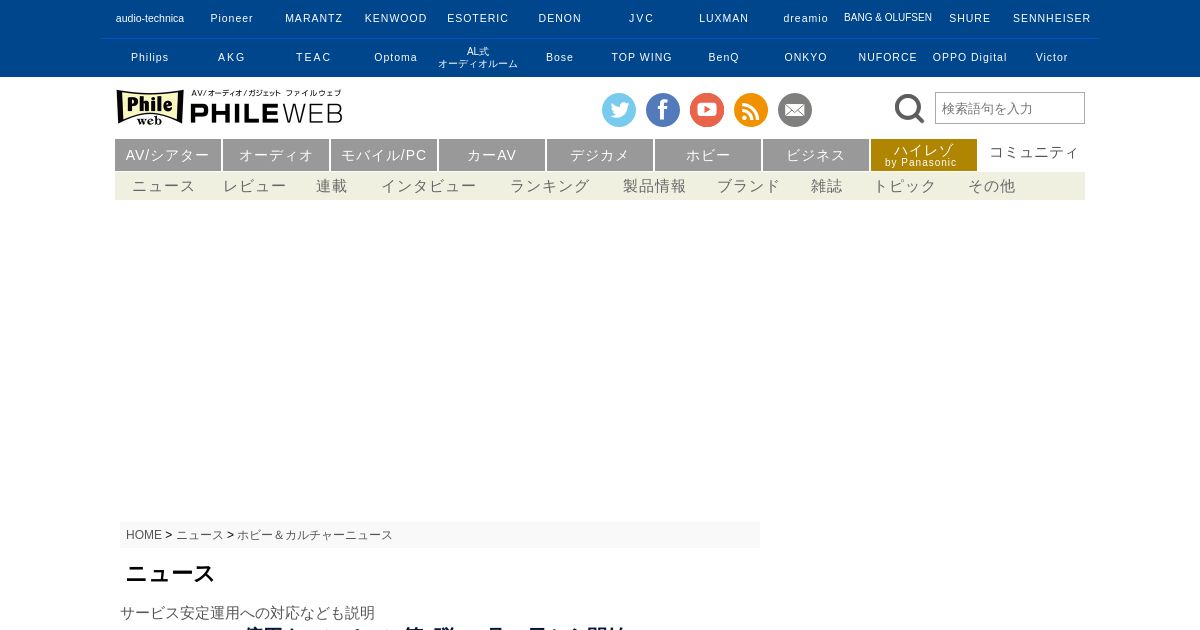Open the YouTube channel icon
Screen dimensions: 1200x630
coord(707,110)
